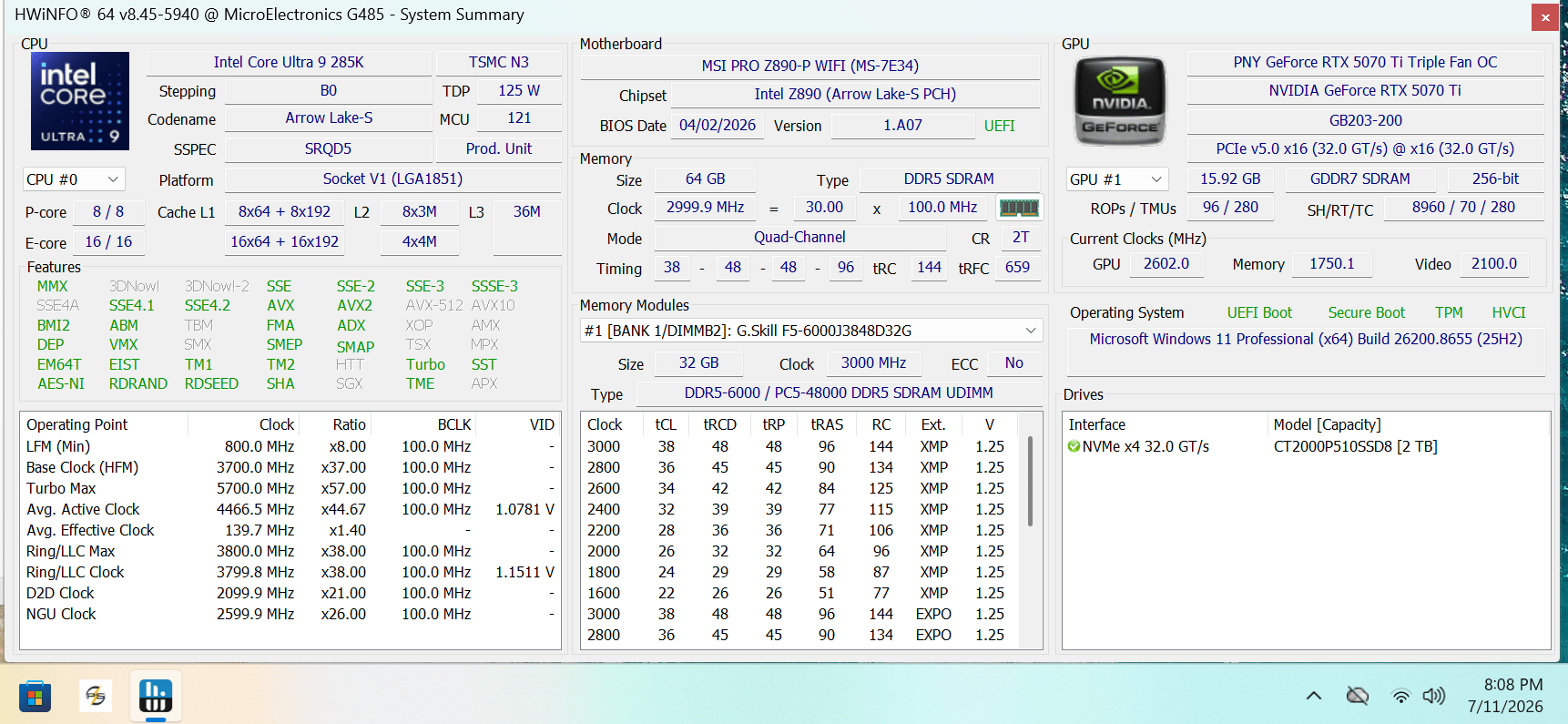This screenshot has width=1568, height=724.
Task: Click the Quad-Channel mode field
Action: coord(799,237)
